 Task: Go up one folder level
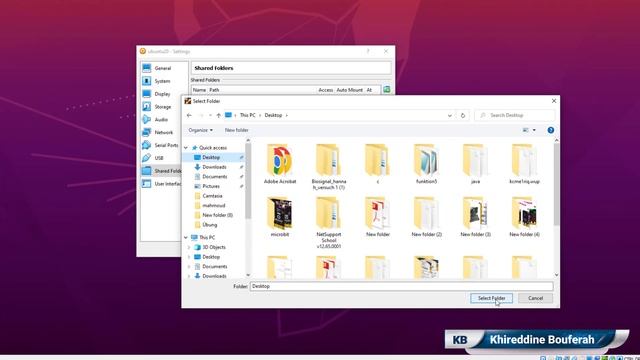click(219, 116)
